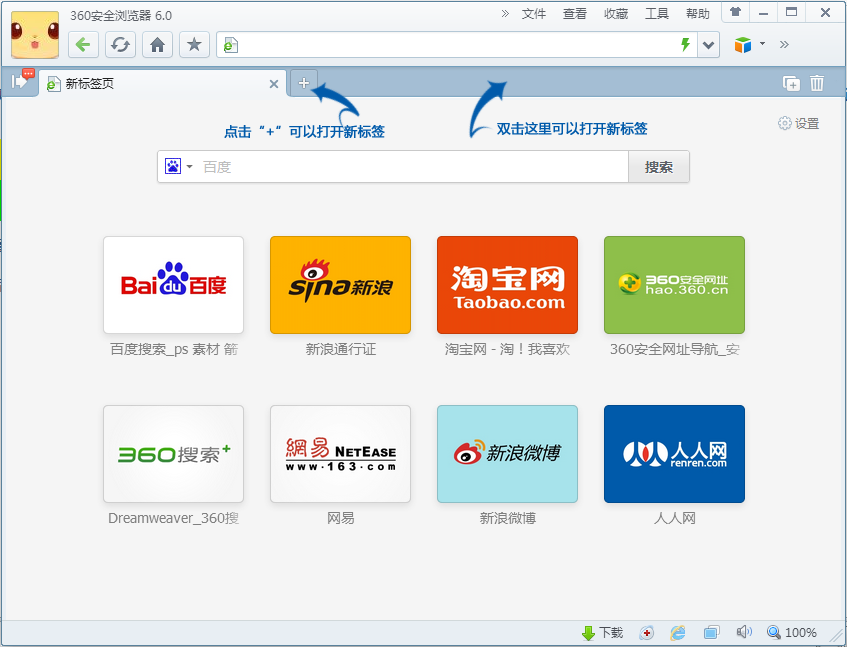Switch browser core via the IE icon

point(678,633)
